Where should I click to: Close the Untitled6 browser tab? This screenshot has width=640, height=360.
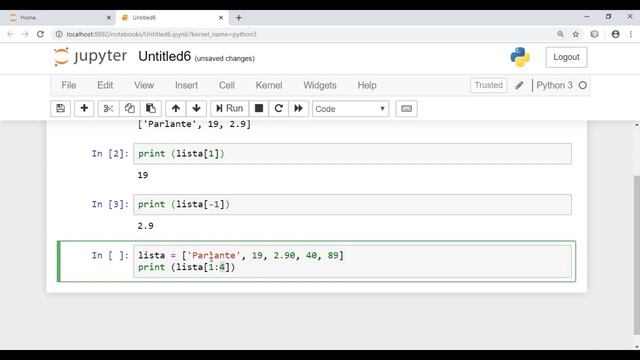point(221,18)
